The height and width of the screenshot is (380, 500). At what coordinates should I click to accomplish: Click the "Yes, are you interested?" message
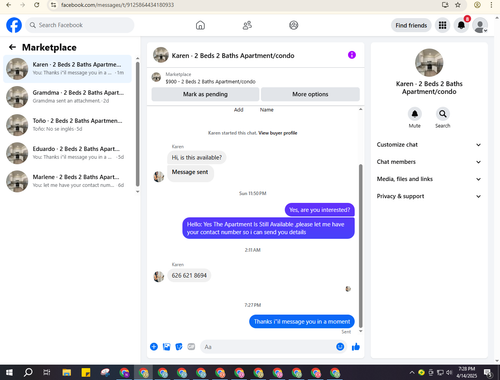[x=320, y=210]
